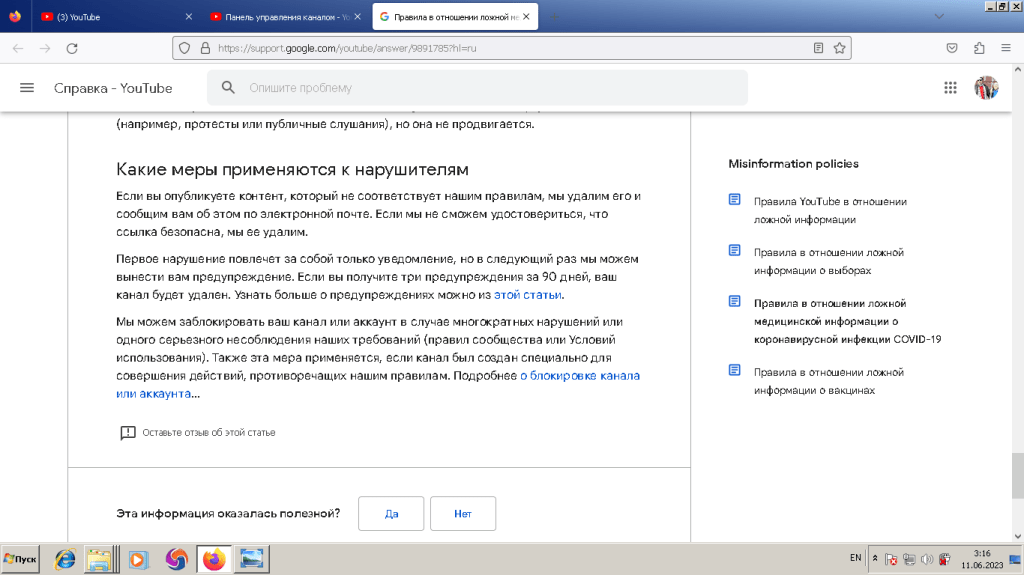Open Firefox extensions puzzle icon
1024x575 pixels.
click(979, 48)
